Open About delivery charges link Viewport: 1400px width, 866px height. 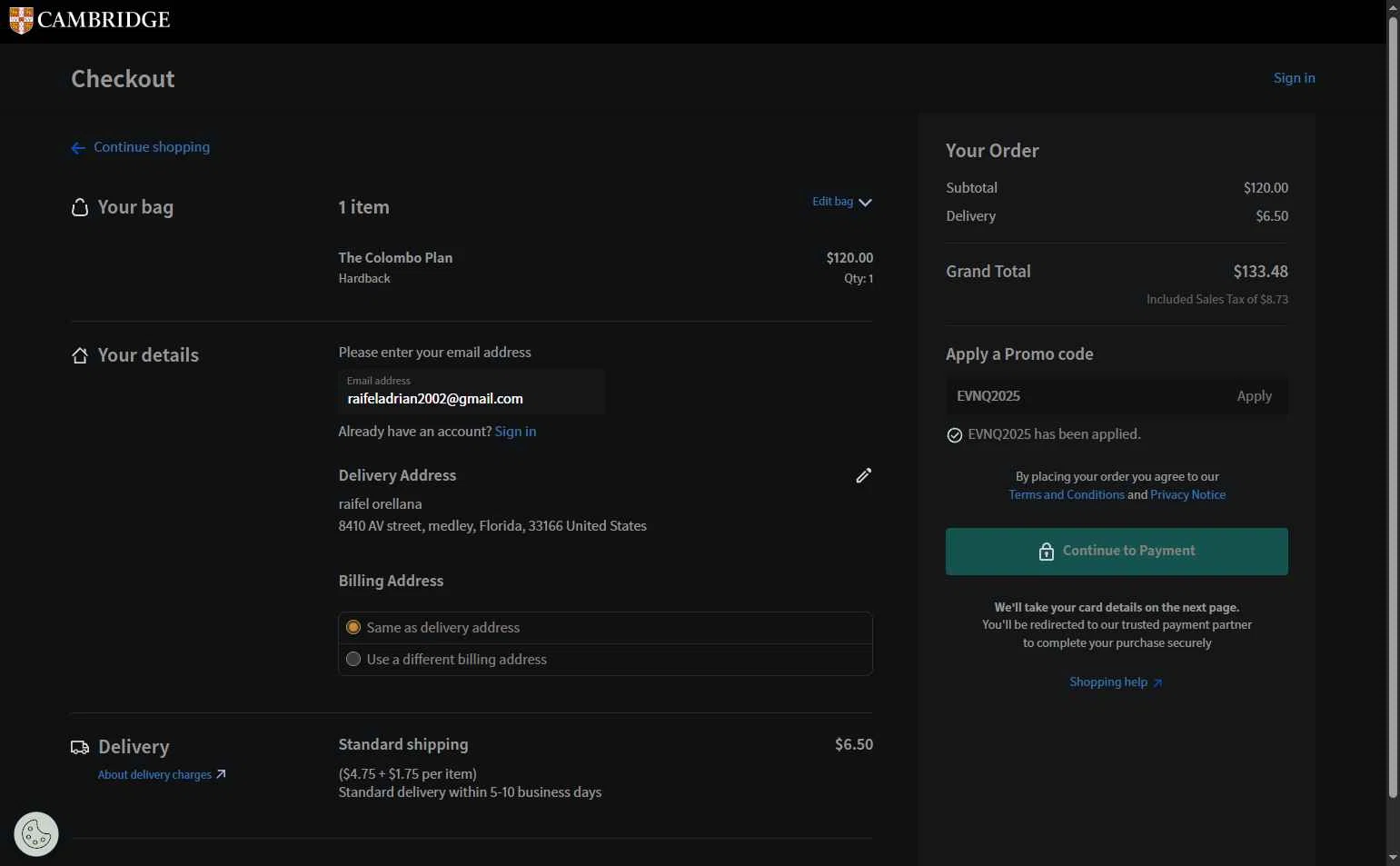click(x=154, y=775)
